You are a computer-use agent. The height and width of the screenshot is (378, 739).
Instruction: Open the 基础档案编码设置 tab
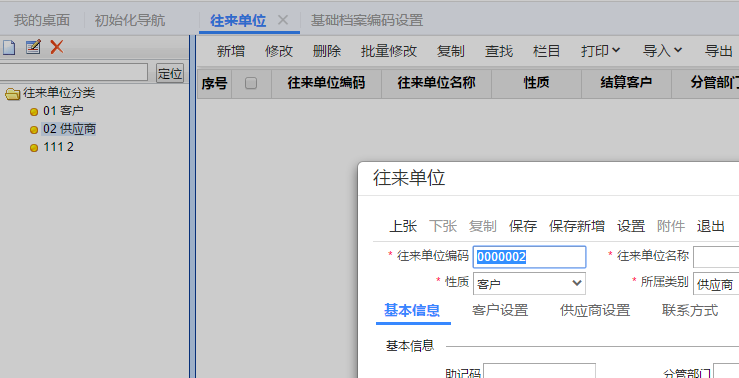tap(367, 20)
